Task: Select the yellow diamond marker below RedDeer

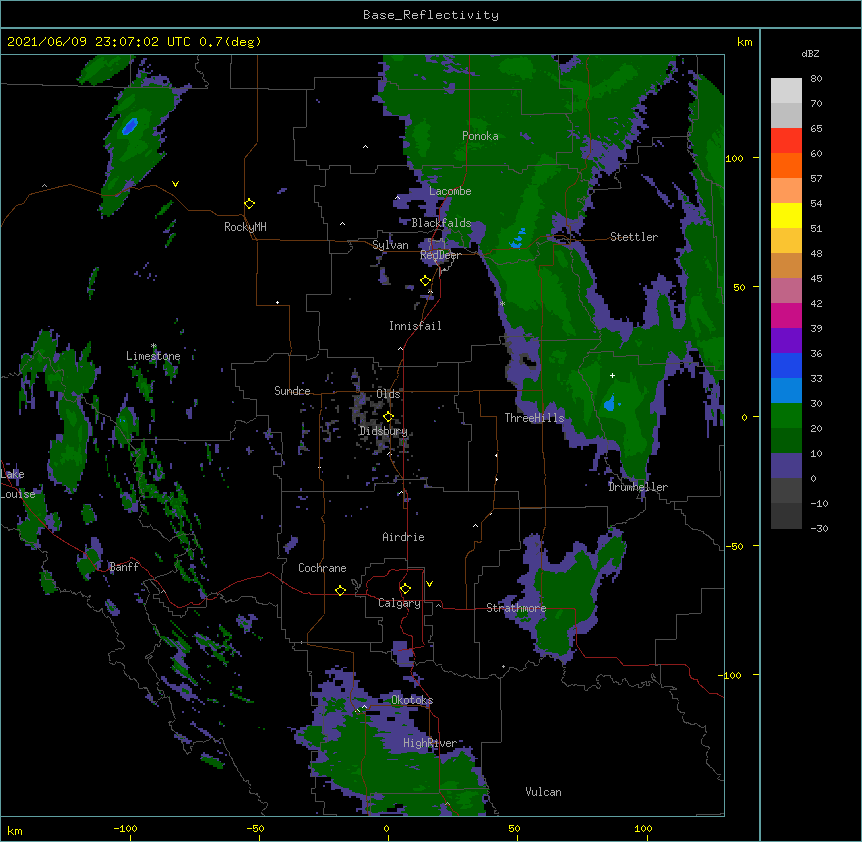Action: click(426, 281)
